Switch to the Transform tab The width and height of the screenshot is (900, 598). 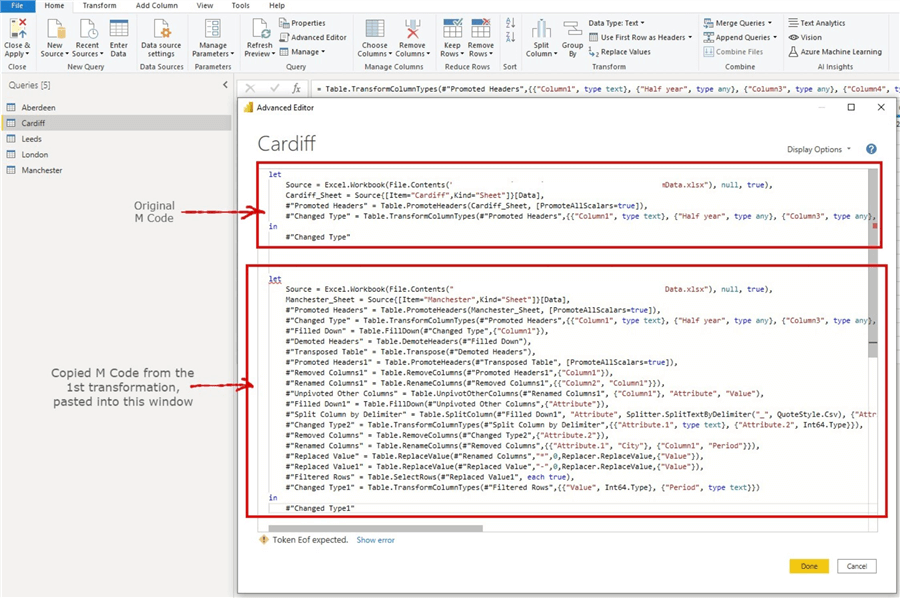99,6
